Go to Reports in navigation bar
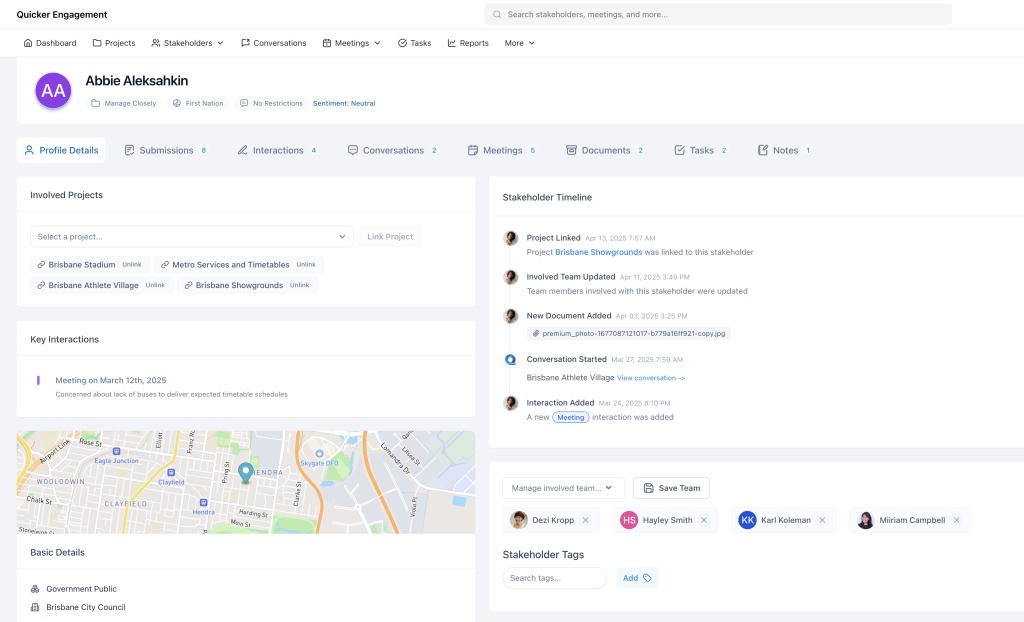This screenshot has width=1024, height=622. pyautogui.click(x=467, y=43)
